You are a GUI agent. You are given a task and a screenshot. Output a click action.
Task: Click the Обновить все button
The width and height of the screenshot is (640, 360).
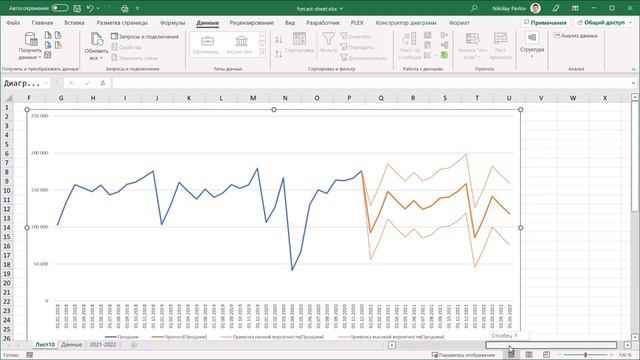(96, 46)
